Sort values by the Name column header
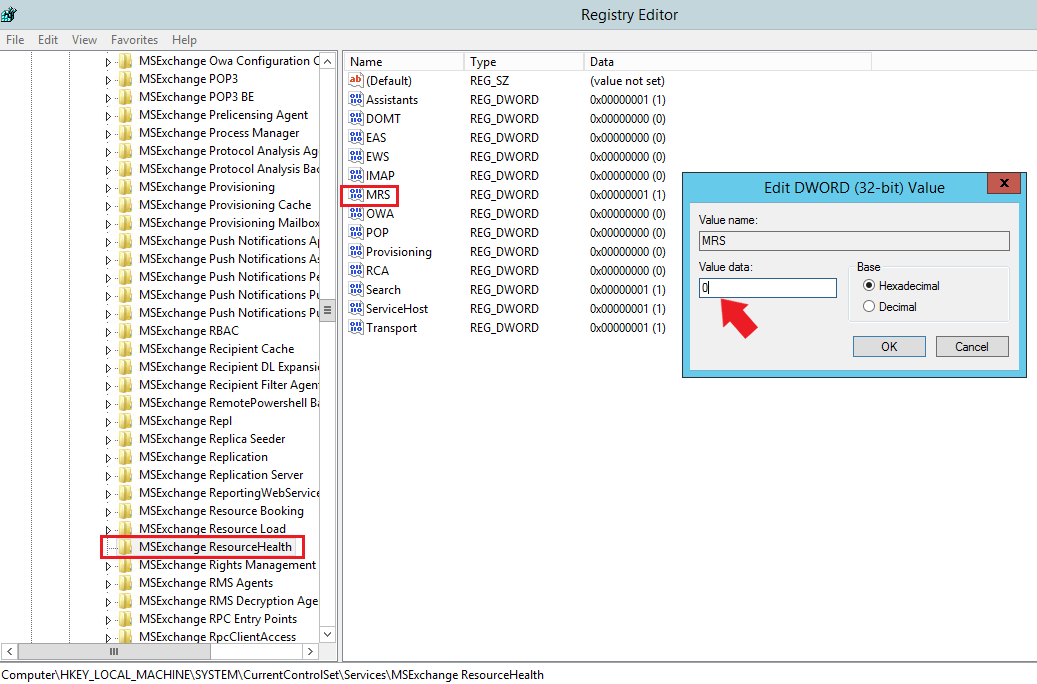 pos(404,62)
